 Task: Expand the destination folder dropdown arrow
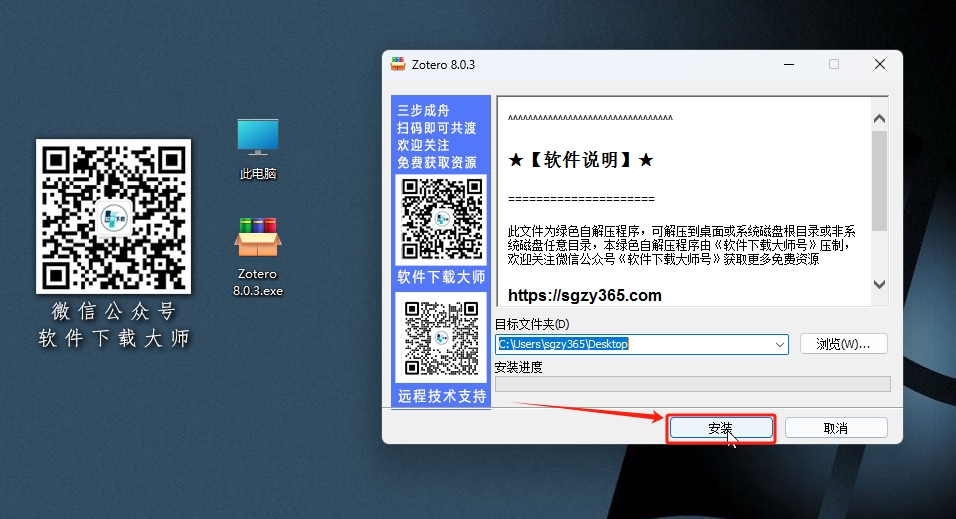(779, 345)
